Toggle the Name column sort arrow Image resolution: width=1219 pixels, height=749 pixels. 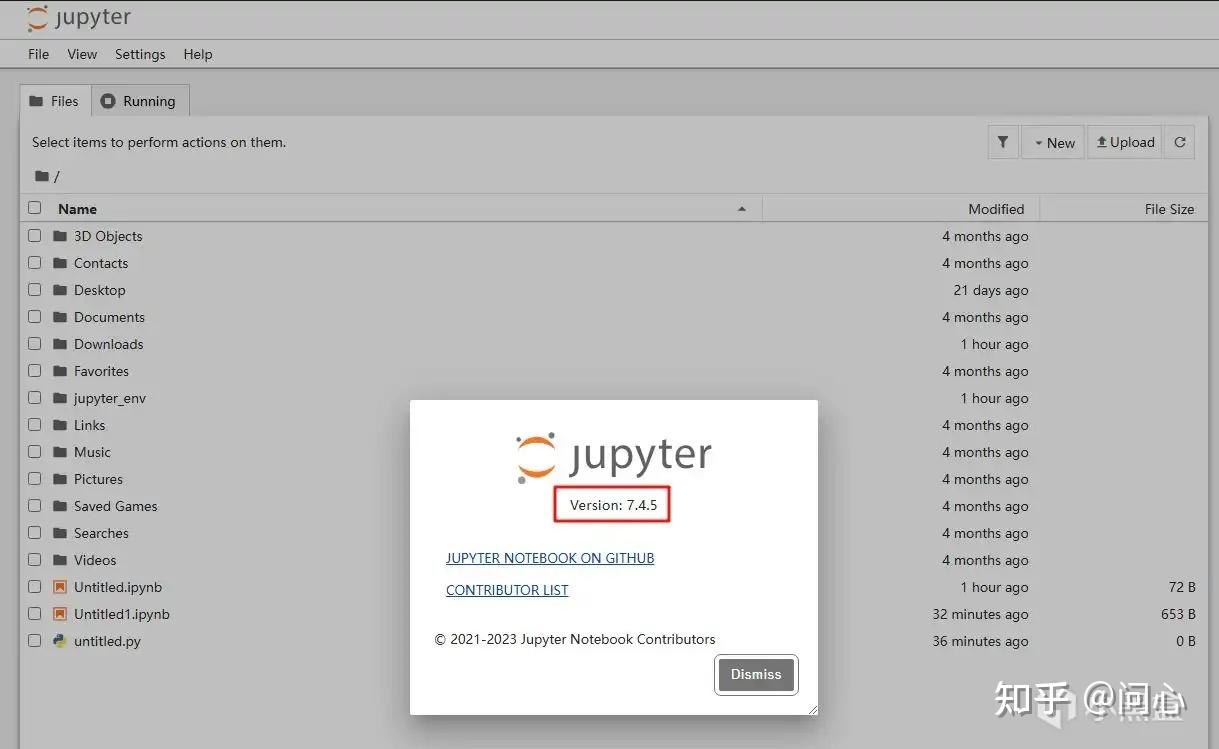click(x=742, y=208)
